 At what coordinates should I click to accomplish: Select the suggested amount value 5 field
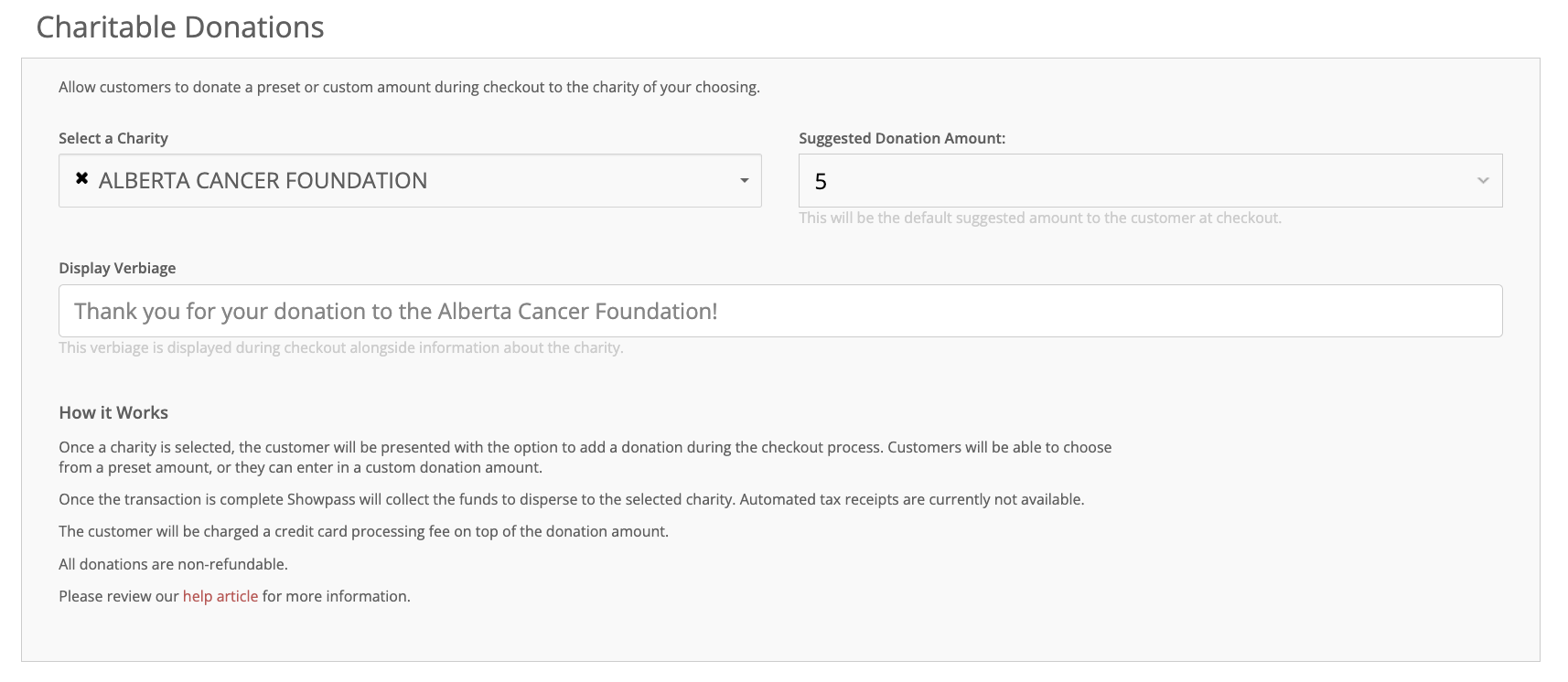(x=1150, y=181)
